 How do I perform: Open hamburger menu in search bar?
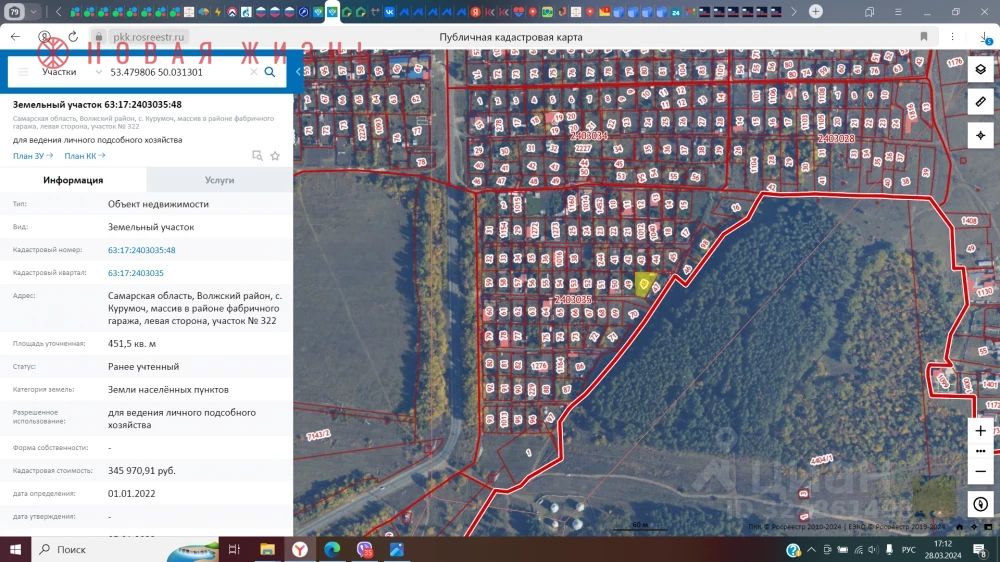tap(24, 72)
